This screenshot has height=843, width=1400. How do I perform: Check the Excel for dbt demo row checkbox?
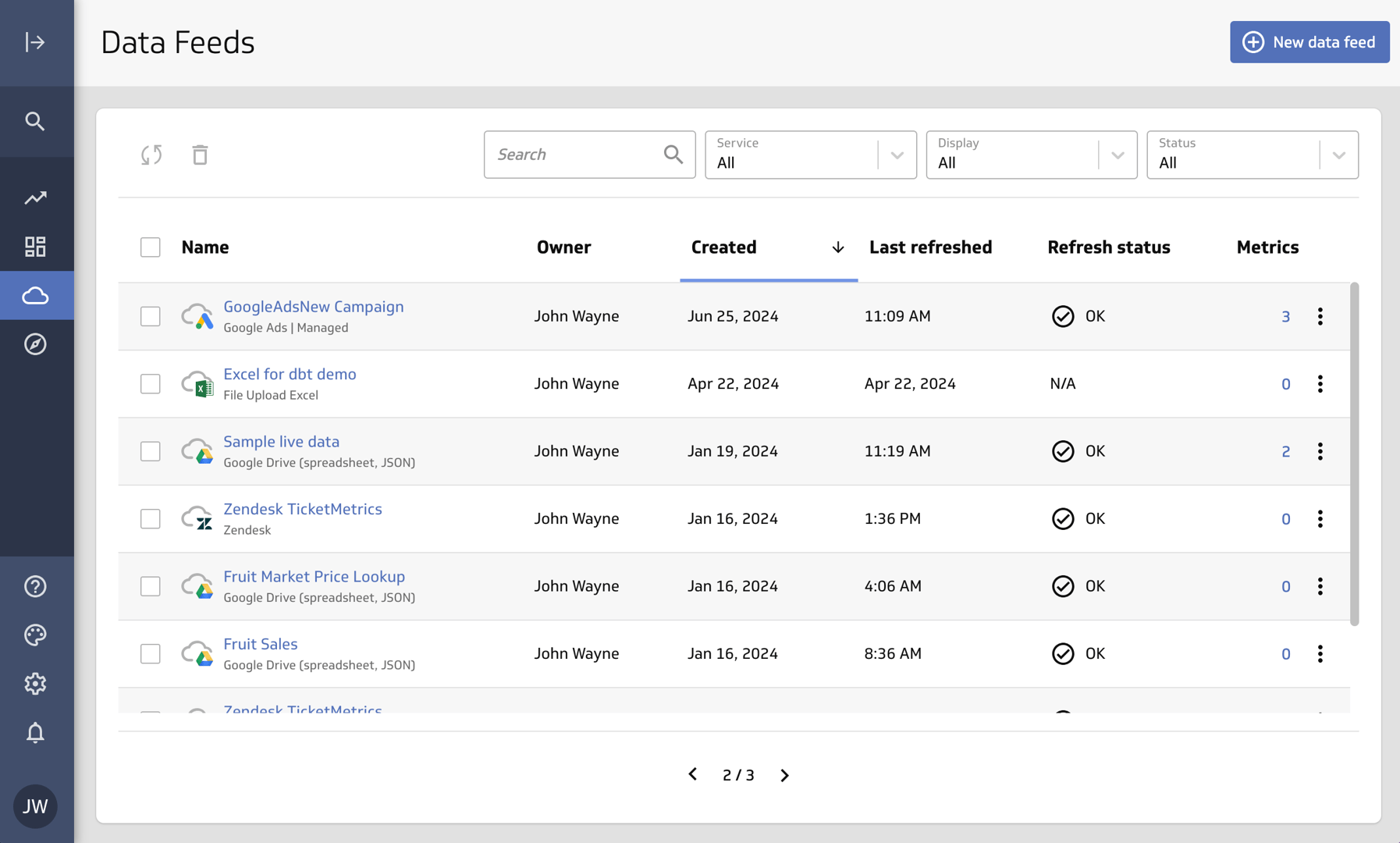tap(151, 384)
